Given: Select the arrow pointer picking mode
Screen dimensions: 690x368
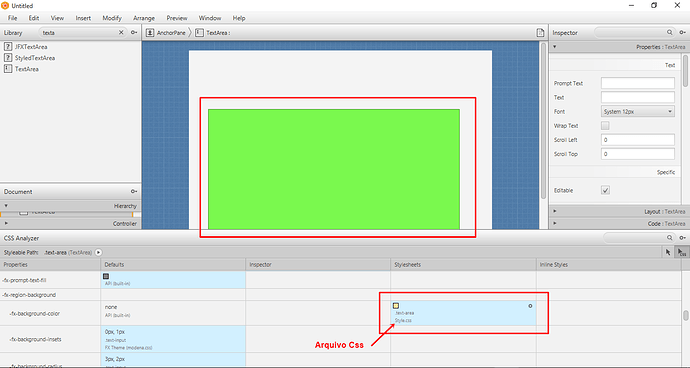Looking at the screenshot, I should (x=668, y=252).
